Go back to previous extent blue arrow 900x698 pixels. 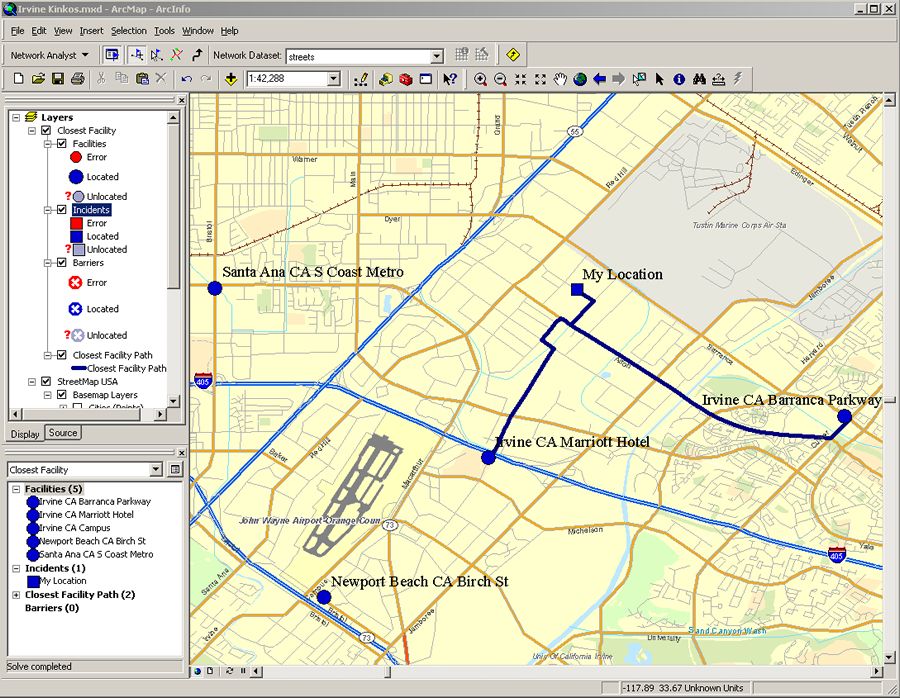[600, 79]
